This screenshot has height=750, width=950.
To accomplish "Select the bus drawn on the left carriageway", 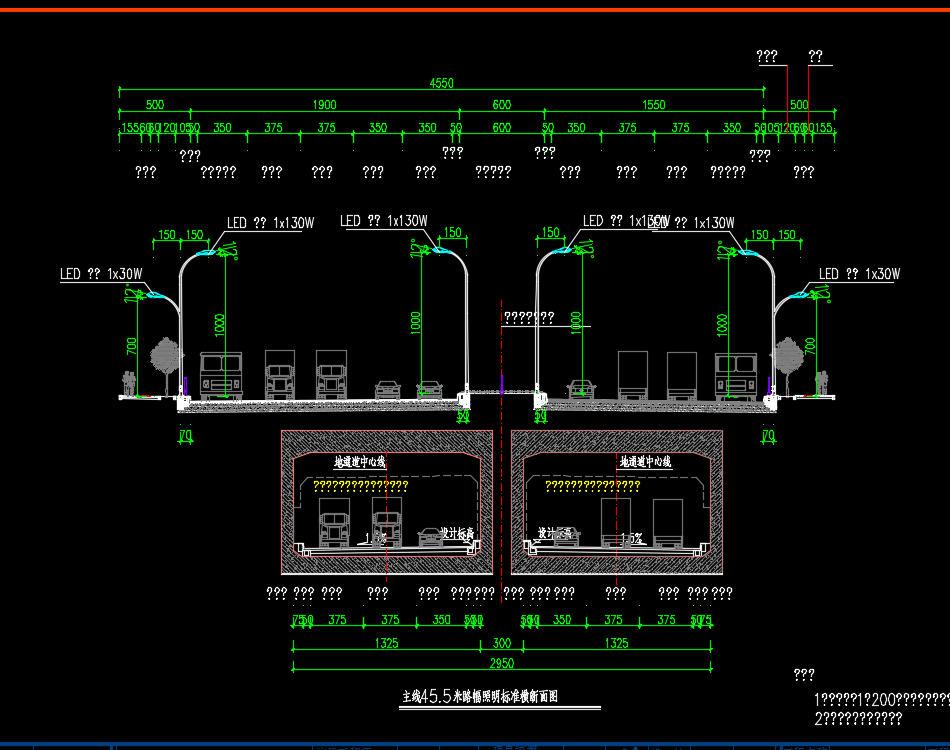I will tap(221, 376).
